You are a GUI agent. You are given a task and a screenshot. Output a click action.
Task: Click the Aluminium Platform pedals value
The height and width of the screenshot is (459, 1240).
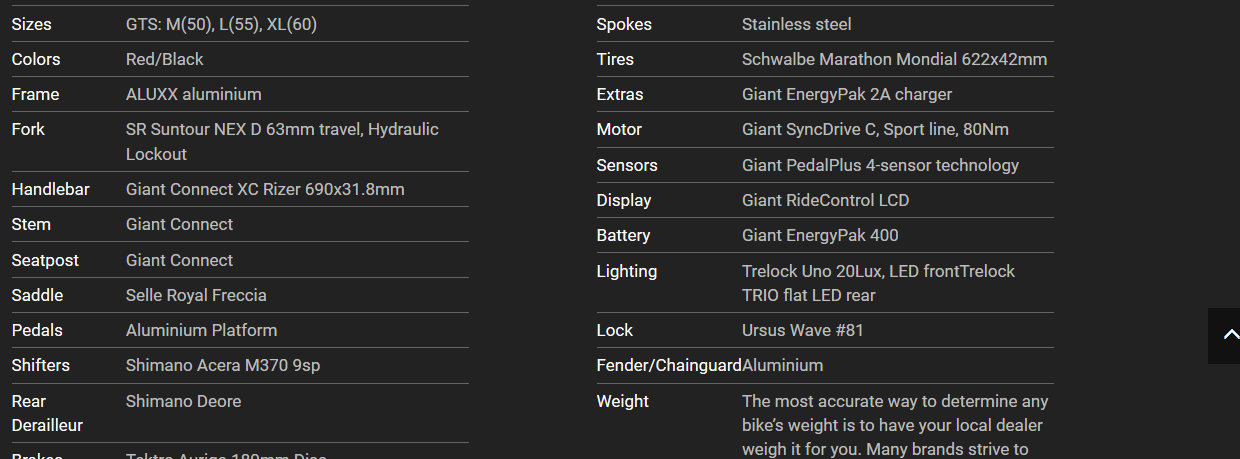point(201,330)
